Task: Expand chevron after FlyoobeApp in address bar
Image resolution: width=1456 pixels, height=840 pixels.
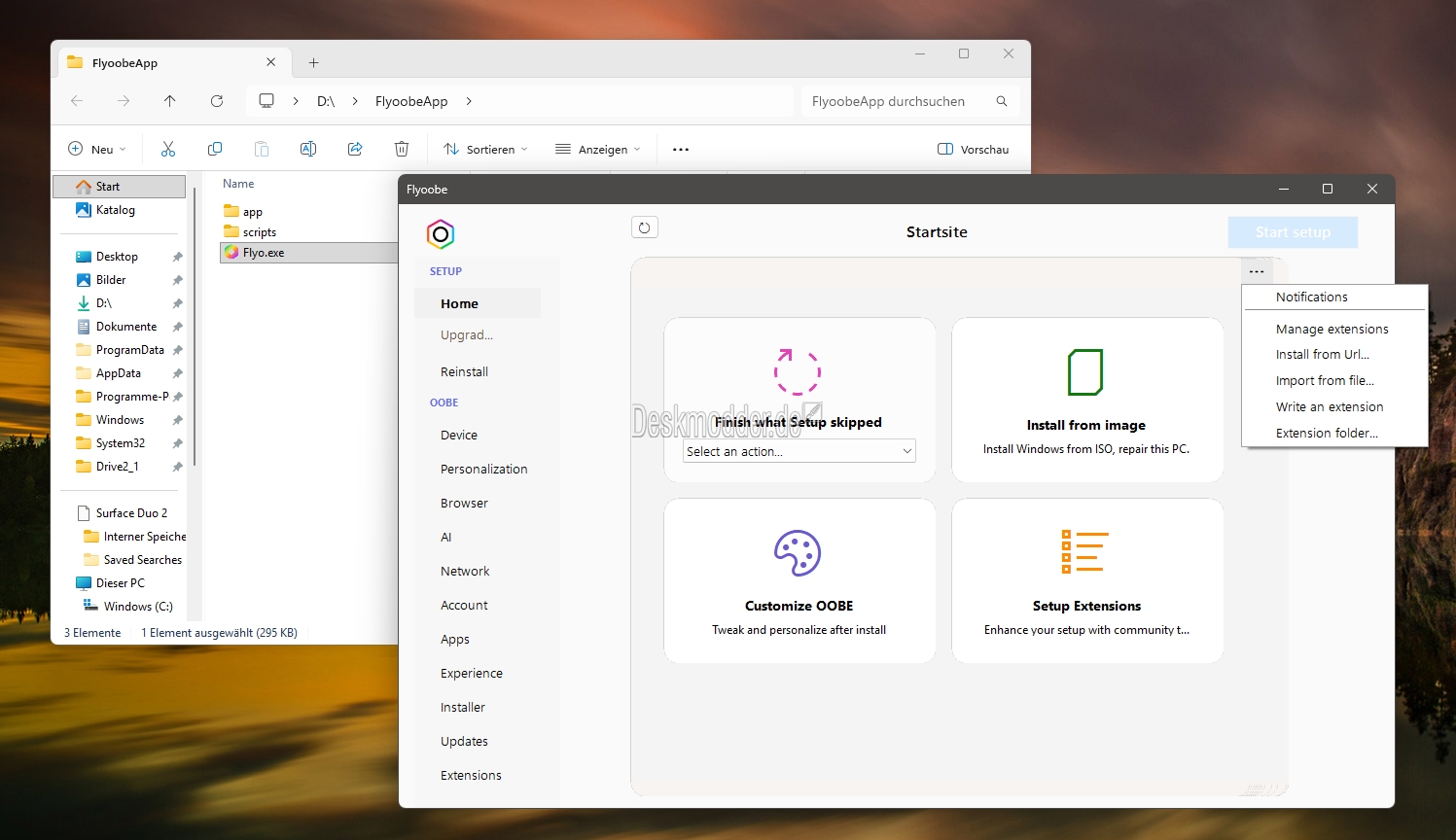Action: [x=469, y=101]
